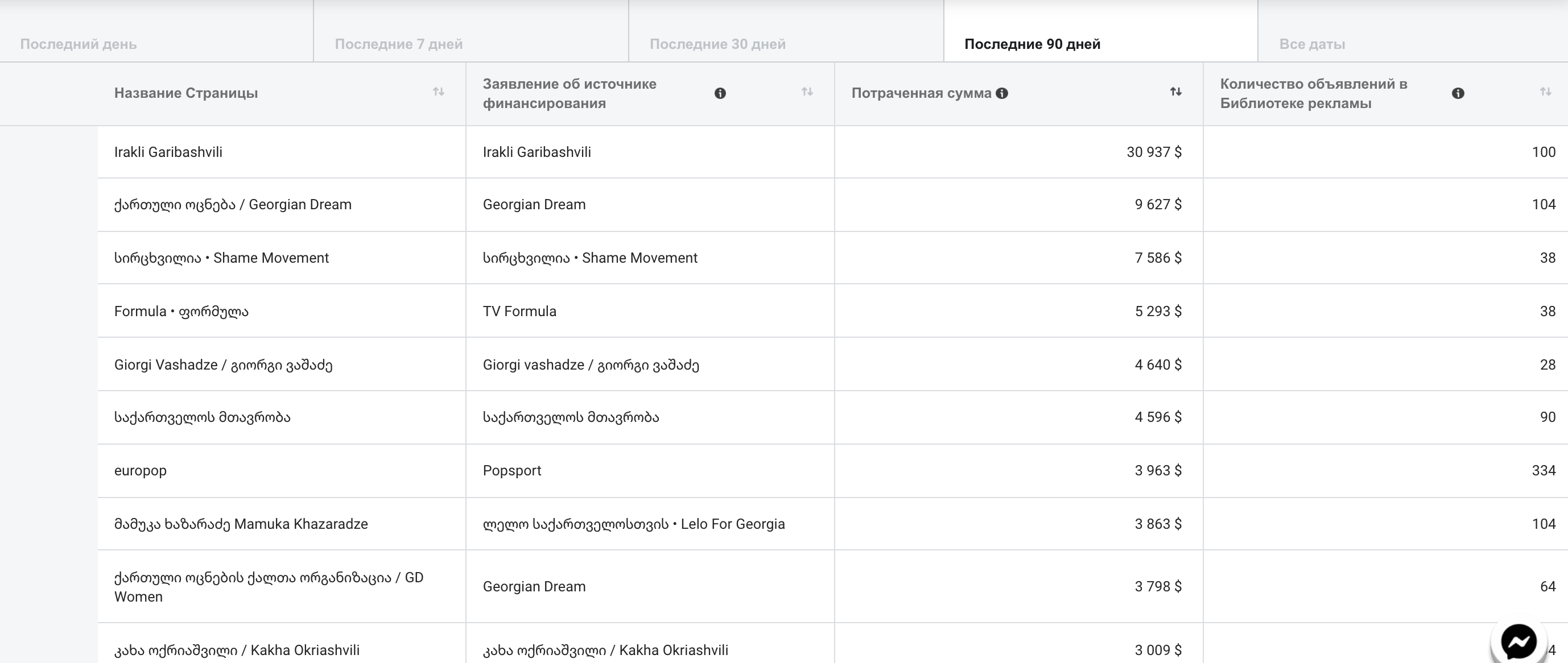
Task: Open საქართველოს მთავრობა page name
Action: [202, 417]
